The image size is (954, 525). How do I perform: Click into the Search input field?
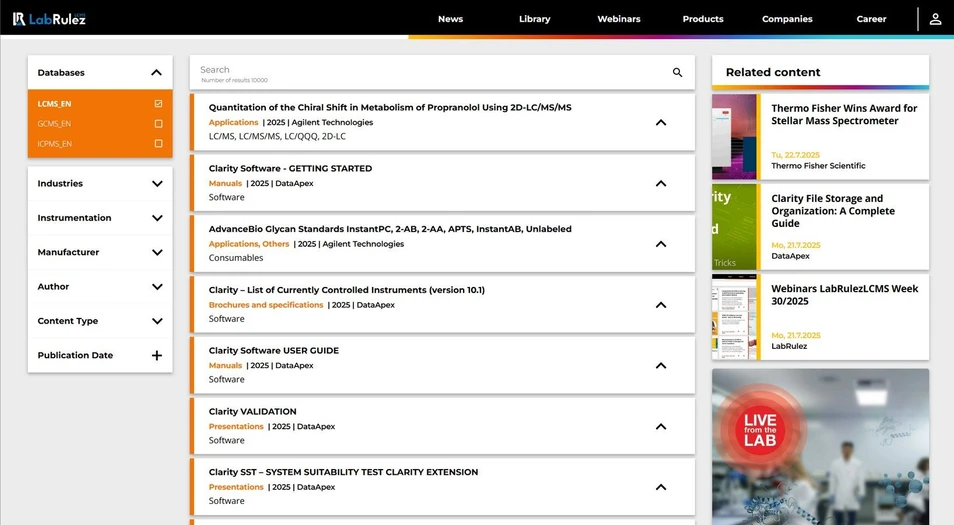(430, 70)
